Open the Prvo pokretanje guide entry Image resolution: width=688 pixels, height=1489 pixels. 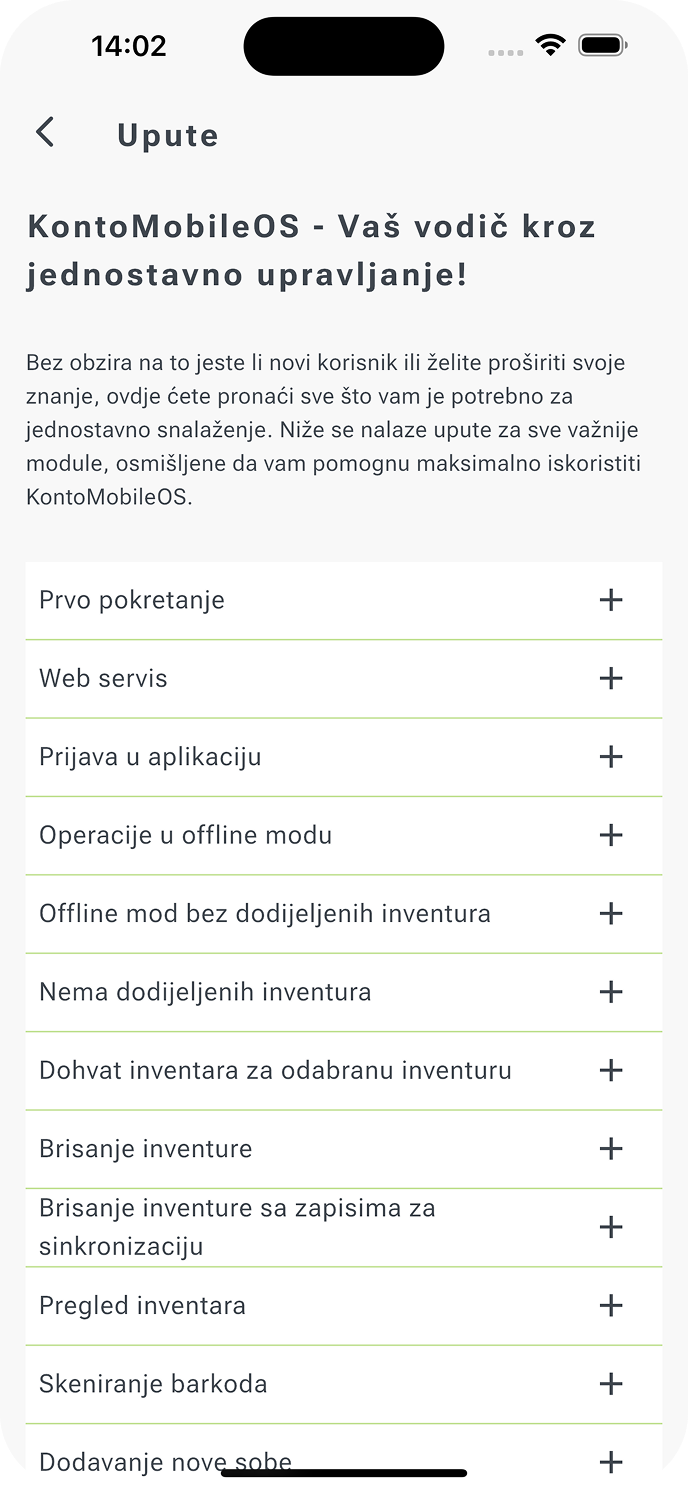132,600
